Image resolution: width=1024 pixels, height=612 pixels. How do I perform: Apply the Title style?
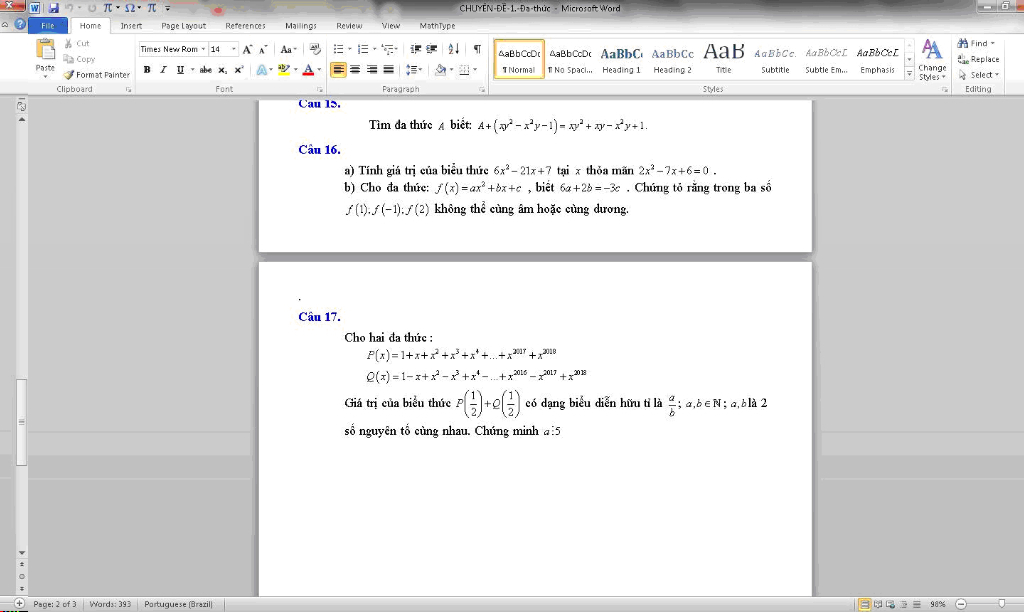click(x=724, y=59)
